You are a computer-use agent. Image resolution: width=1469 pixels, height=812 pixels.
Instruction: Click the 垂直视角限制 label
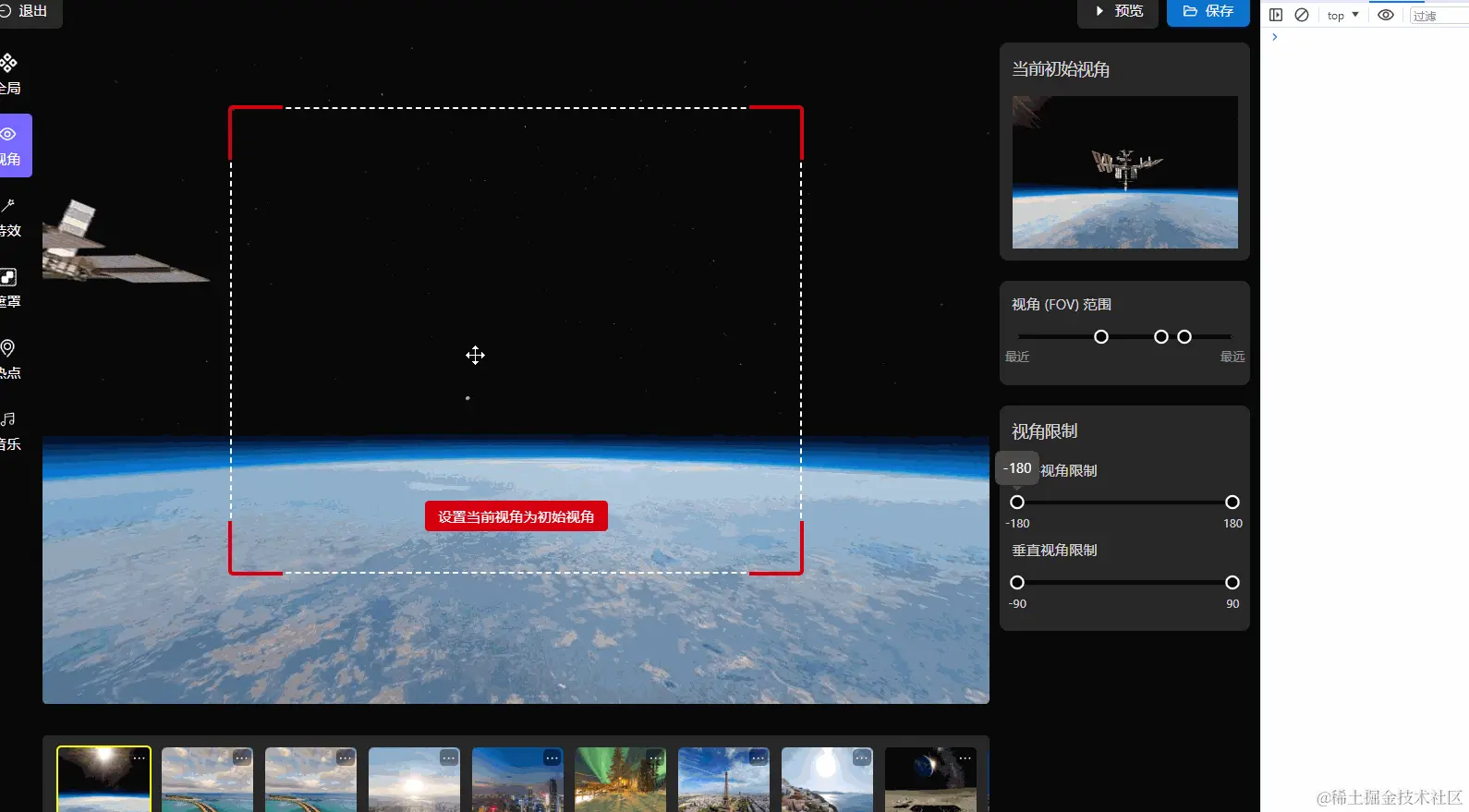(1054, 551)
